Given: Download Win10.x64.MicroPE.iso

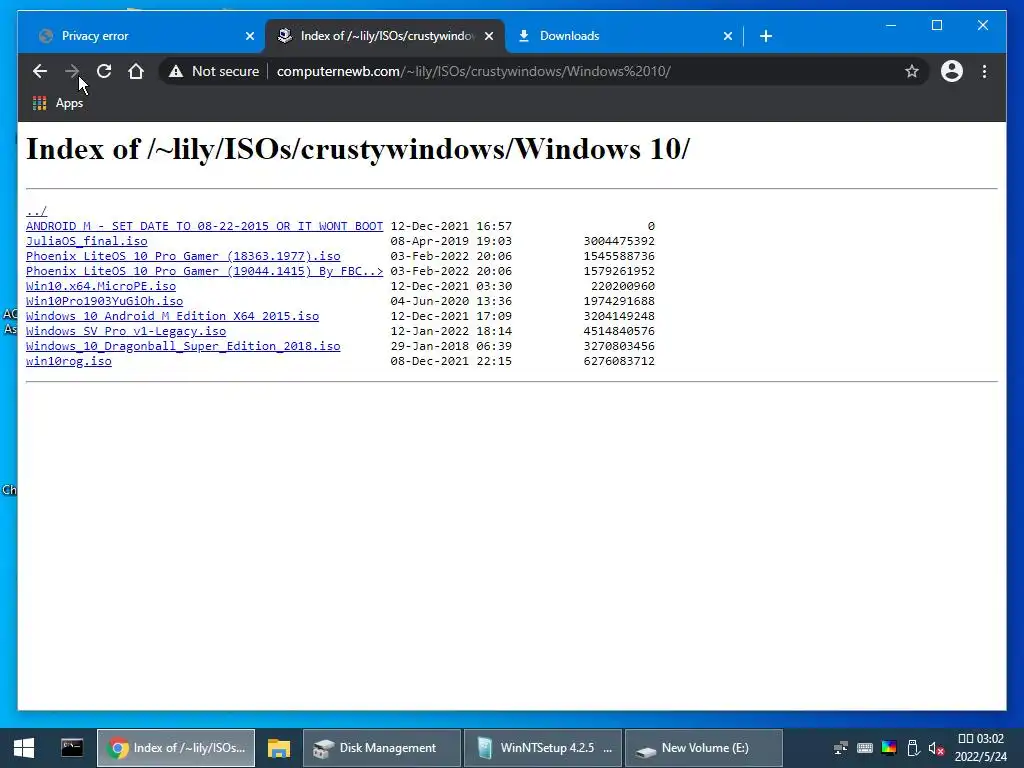Looking at the screenshot, I should (x=101, y=286).
